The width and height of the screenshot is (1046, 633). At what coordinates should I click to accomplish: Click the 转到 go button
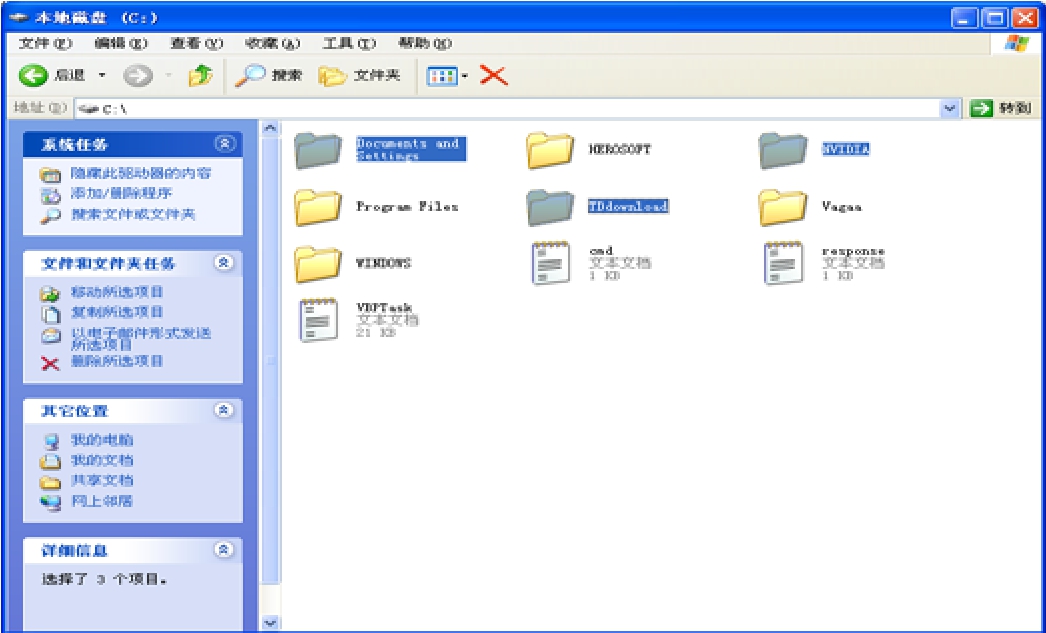pyautogui.click(x=1002, y=108)
